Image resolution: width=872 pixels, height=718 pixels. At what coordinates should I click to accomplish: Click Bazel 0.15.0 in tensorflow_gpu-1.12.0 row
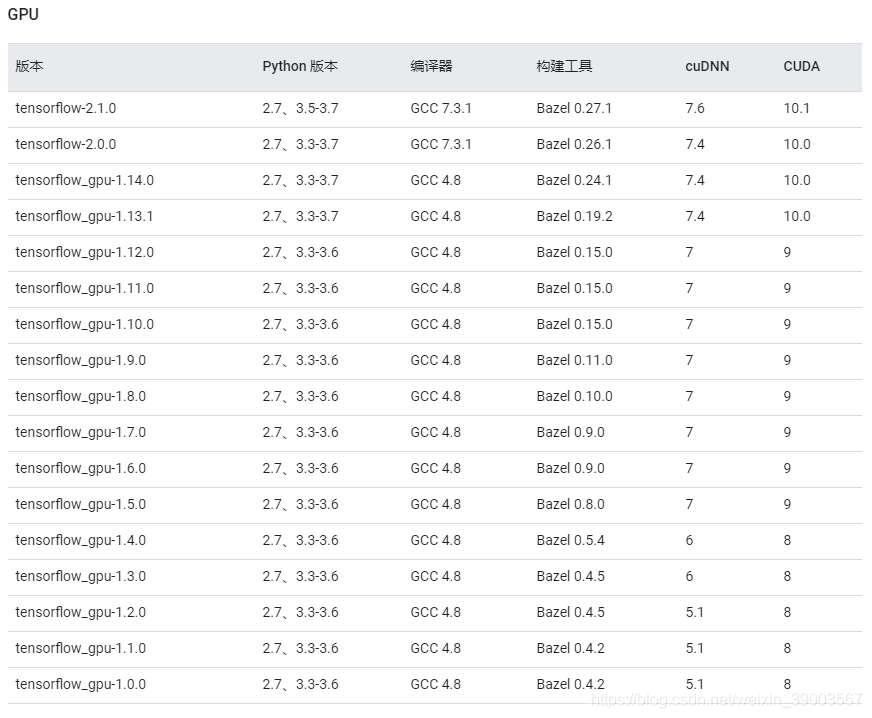coord(574,252)
